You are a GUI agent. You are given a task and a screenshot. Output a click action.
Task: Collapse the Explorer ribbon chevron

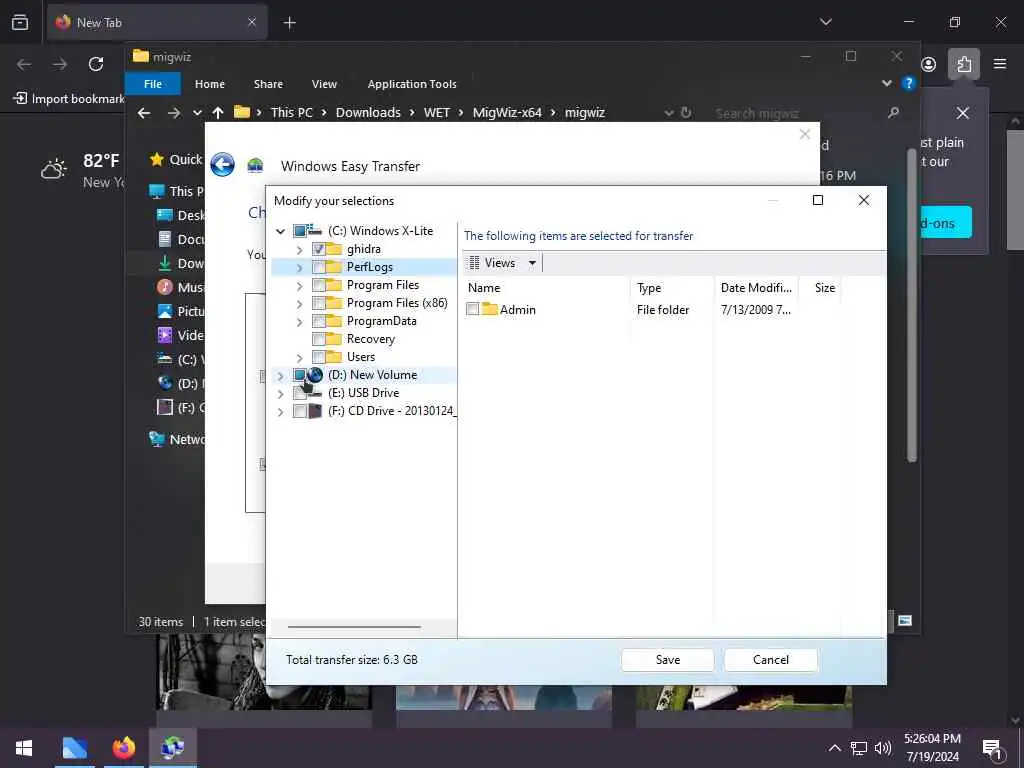886,83
